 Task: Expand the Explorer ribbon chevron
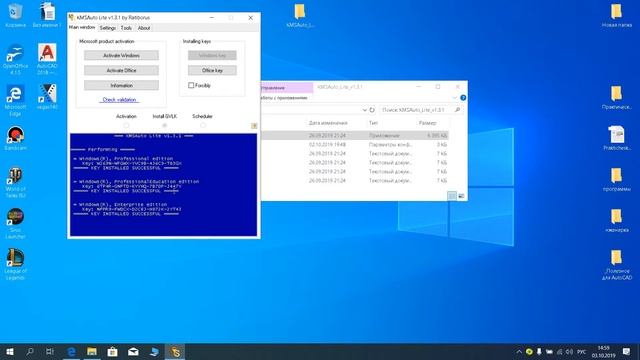(454, 98)
